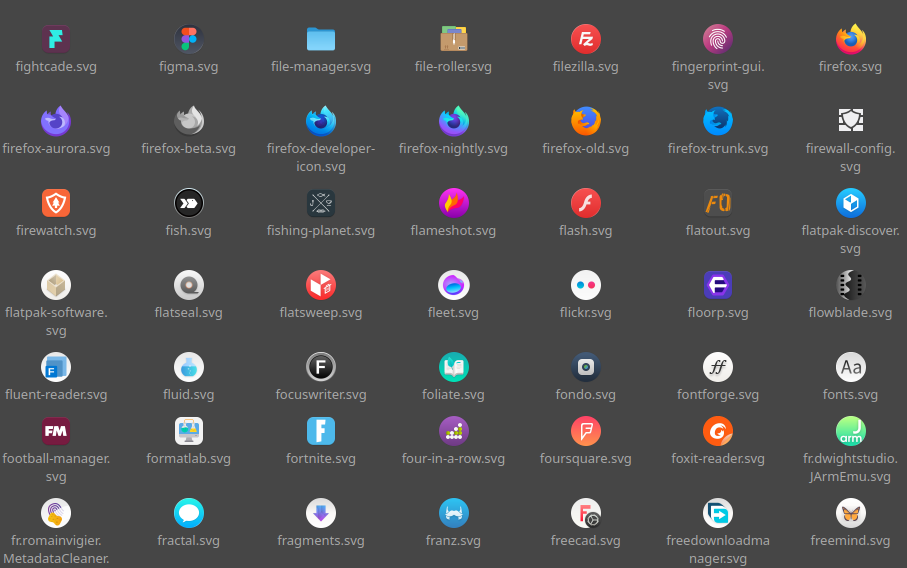Select the foursquare.svg icon

click(586, 431)
